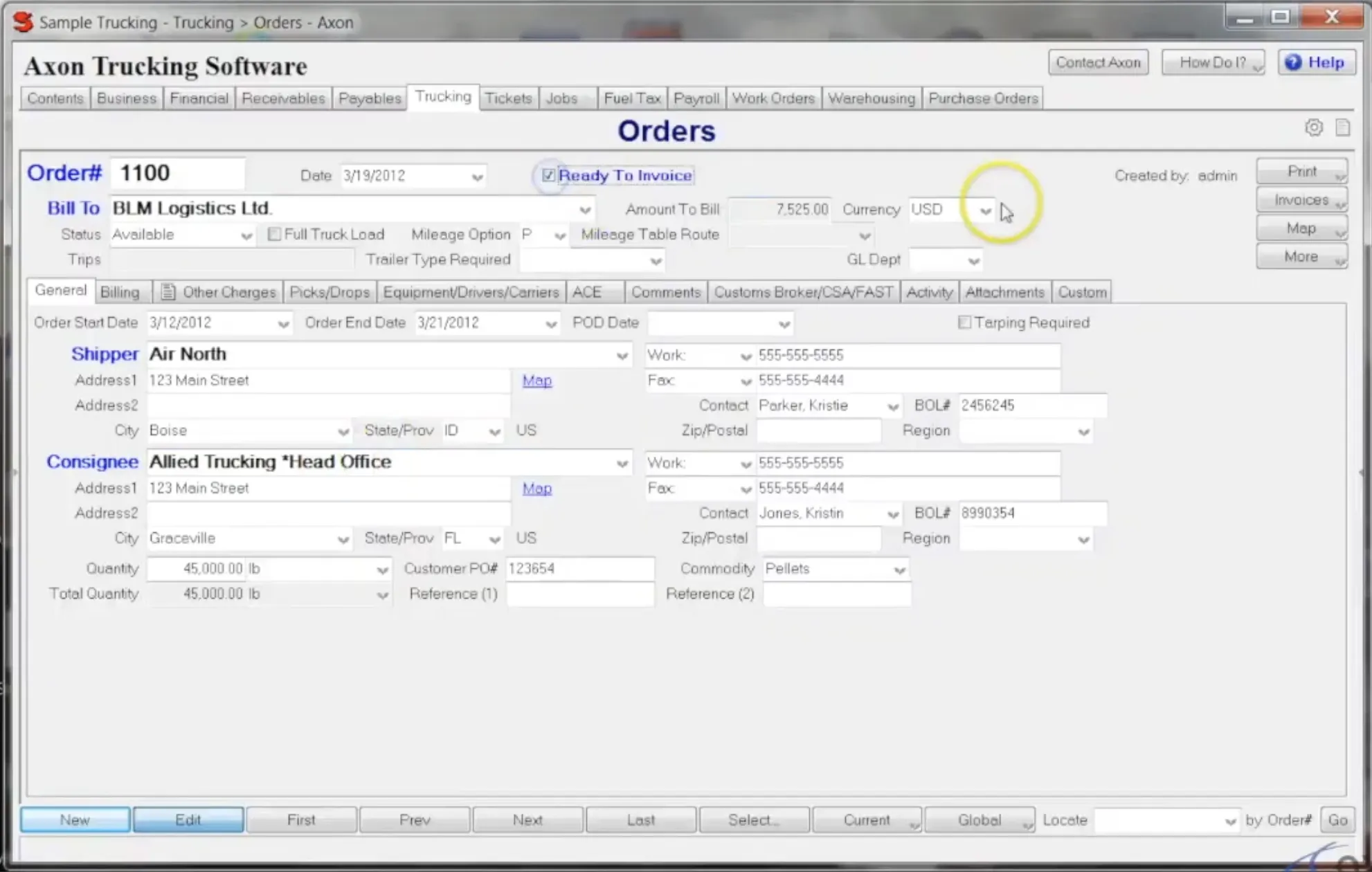The width and height of the screenshot is (1372, 872).
Task: Open Shipper address Map link
Action: click(x=536, y=380)
